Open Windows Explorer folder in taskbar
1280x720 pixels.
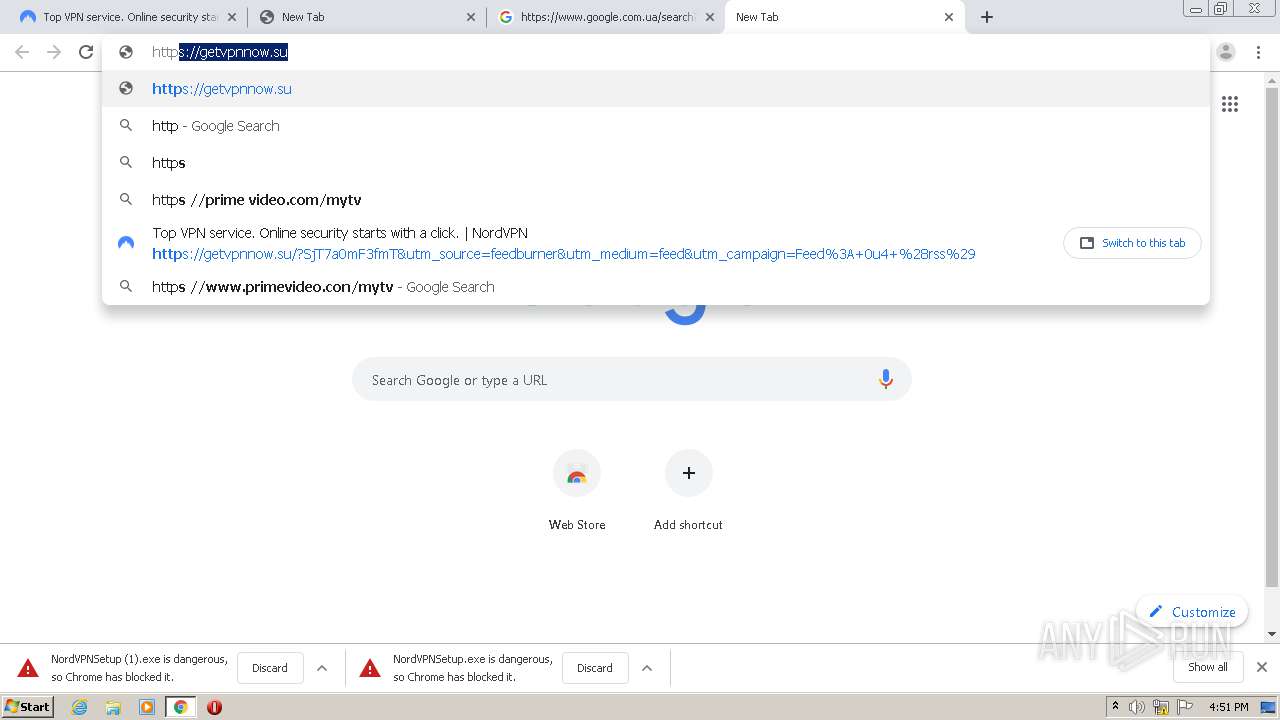coord(113,707)
